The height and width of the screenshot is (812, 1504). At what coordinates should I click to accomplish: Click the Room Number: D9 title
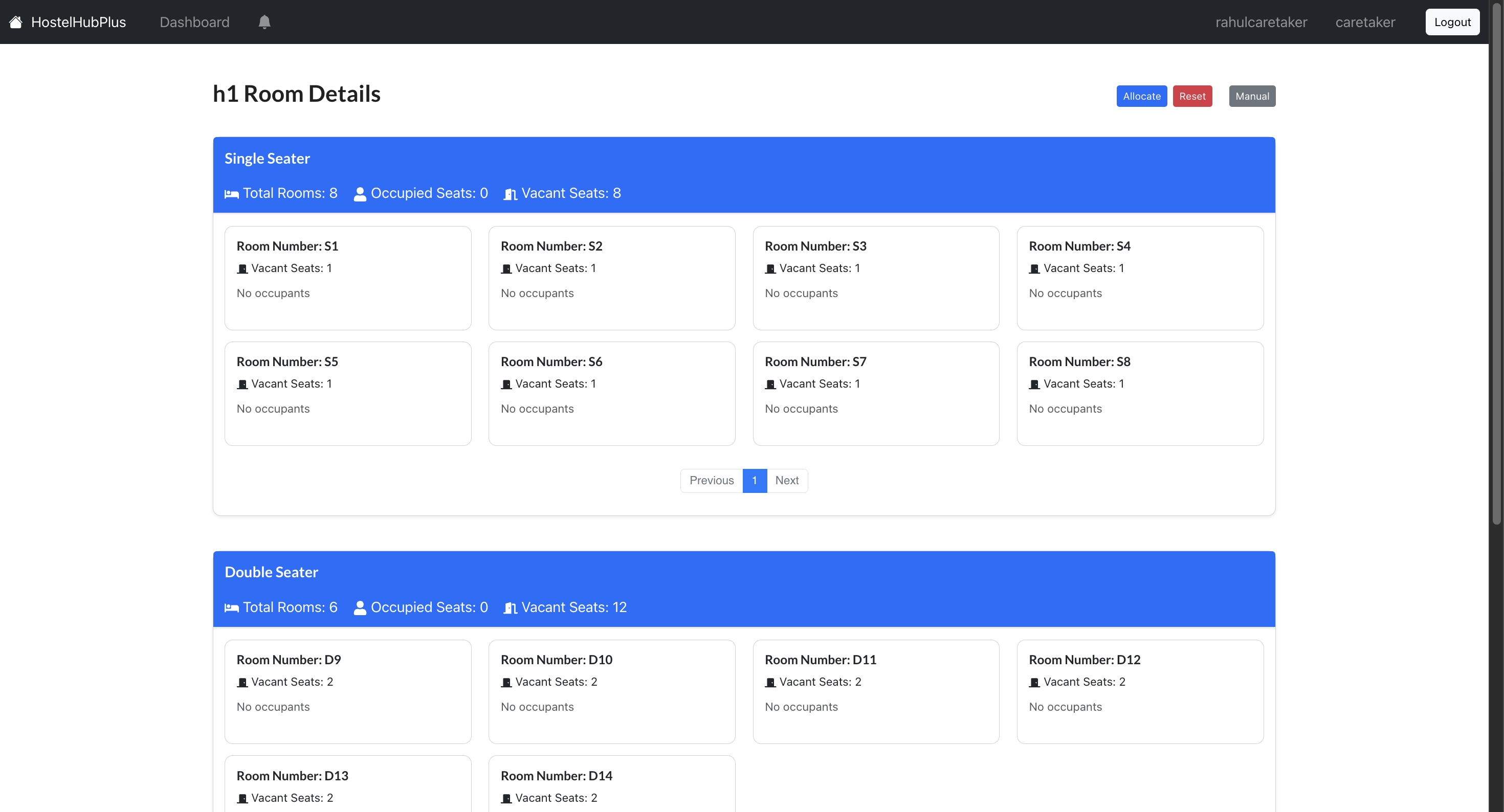coord(289,660)
